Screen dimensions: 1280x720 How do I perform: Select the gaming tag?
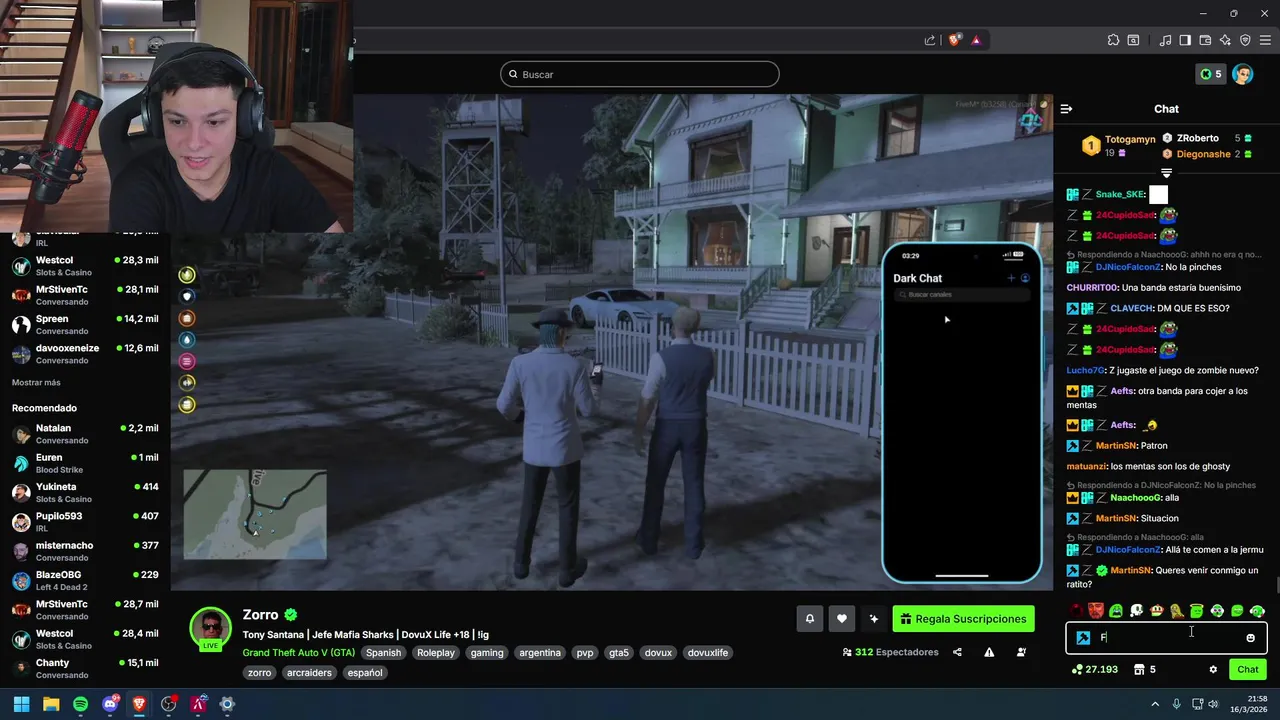(x=487, y=653)
